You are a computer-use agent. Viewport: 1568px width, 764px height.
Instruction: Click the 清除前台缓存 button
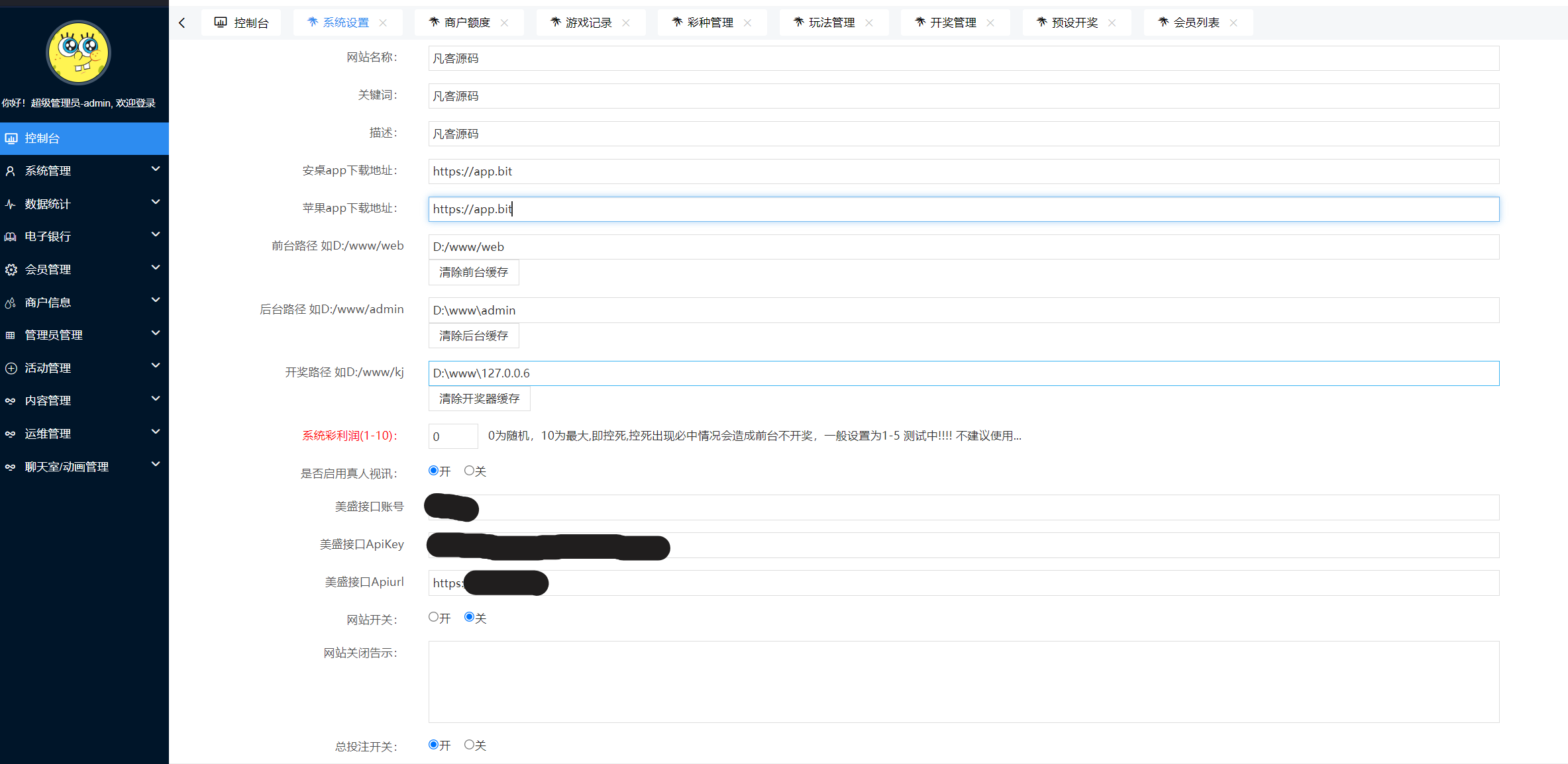pyautogui.click(x=474, y=273)
